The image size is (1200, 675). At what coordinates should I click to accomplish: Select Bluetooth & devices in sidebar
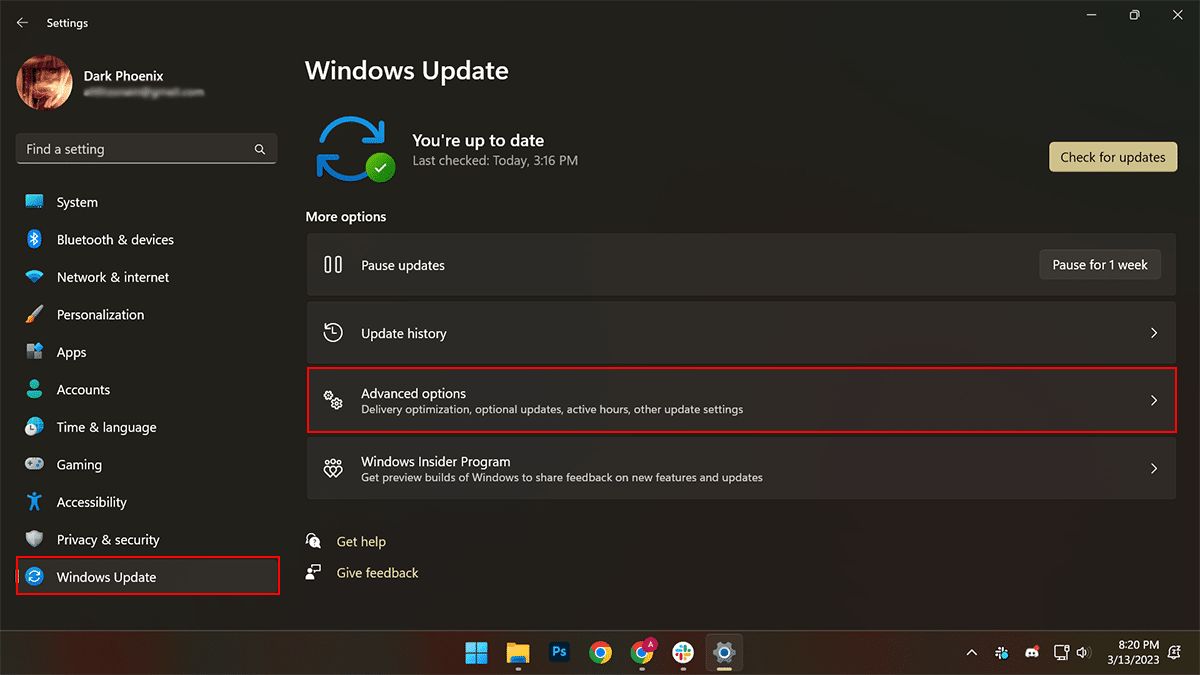coord(115,240)
